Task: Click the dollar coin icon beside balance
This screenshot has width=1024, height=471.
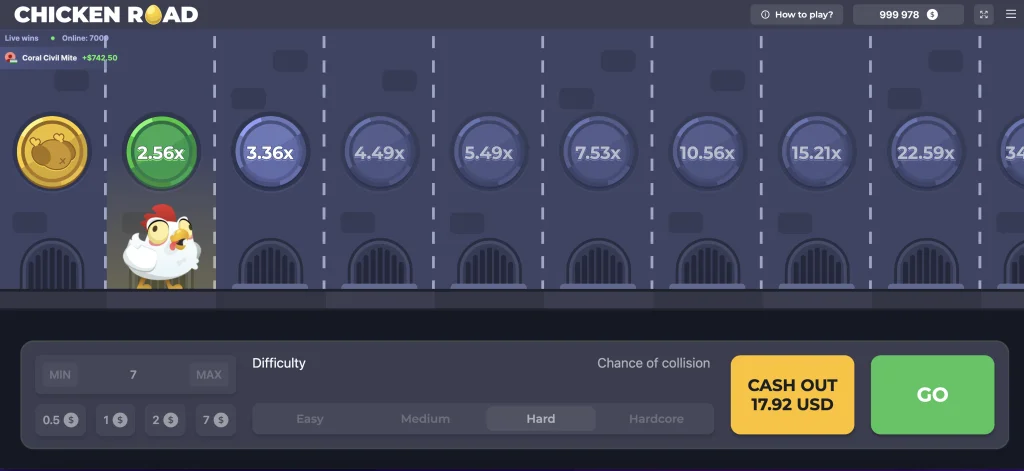Action: coord(933,14)
